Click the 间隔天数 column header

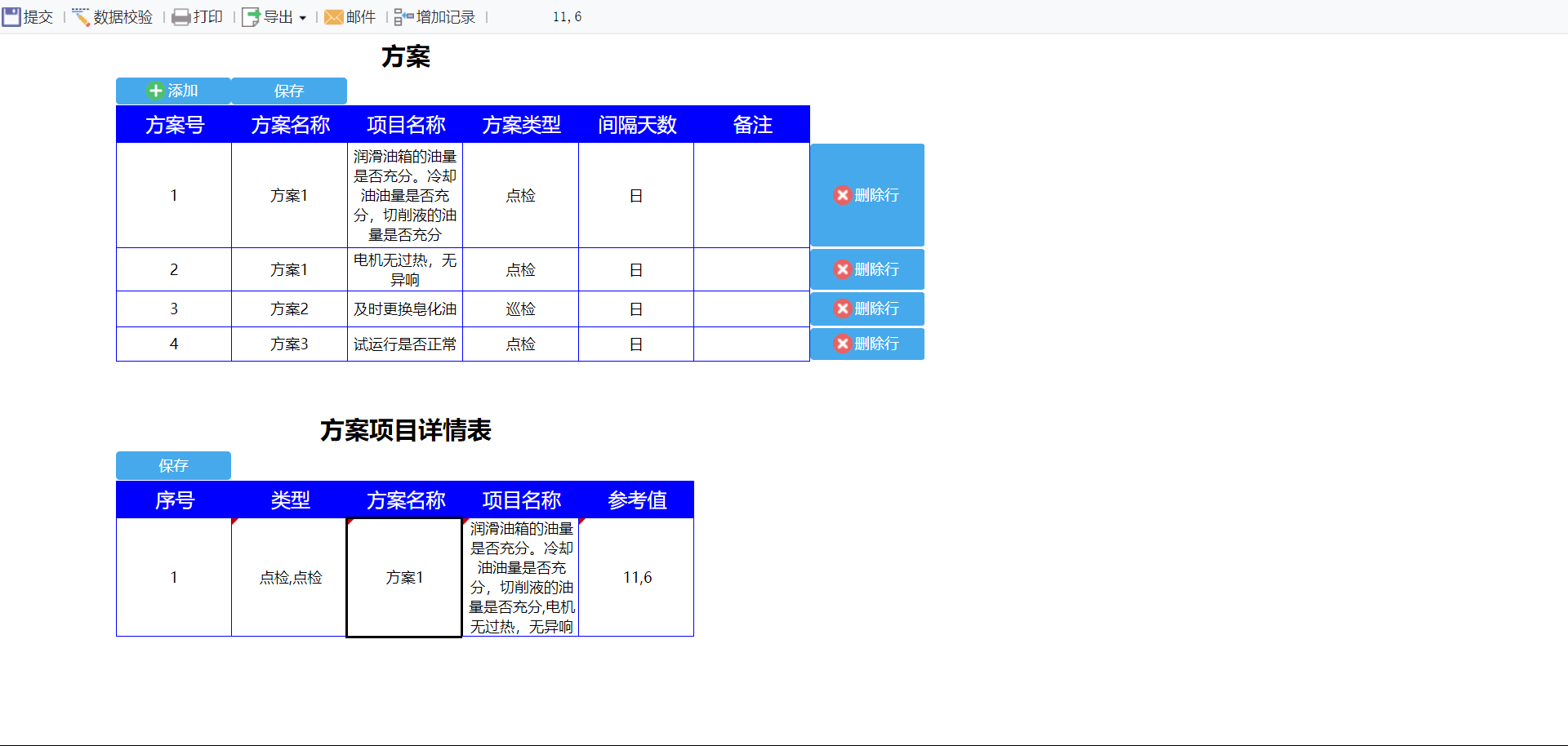pos(636,125)
